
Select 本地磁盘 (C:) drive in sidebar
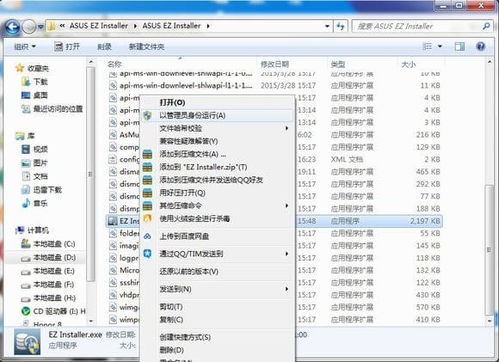[49, 244]
